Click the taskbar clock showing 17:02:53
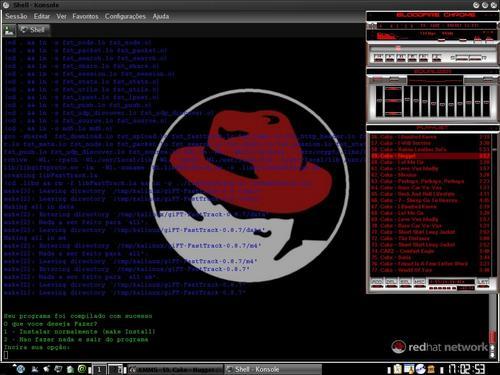 (x=466, y=369)
